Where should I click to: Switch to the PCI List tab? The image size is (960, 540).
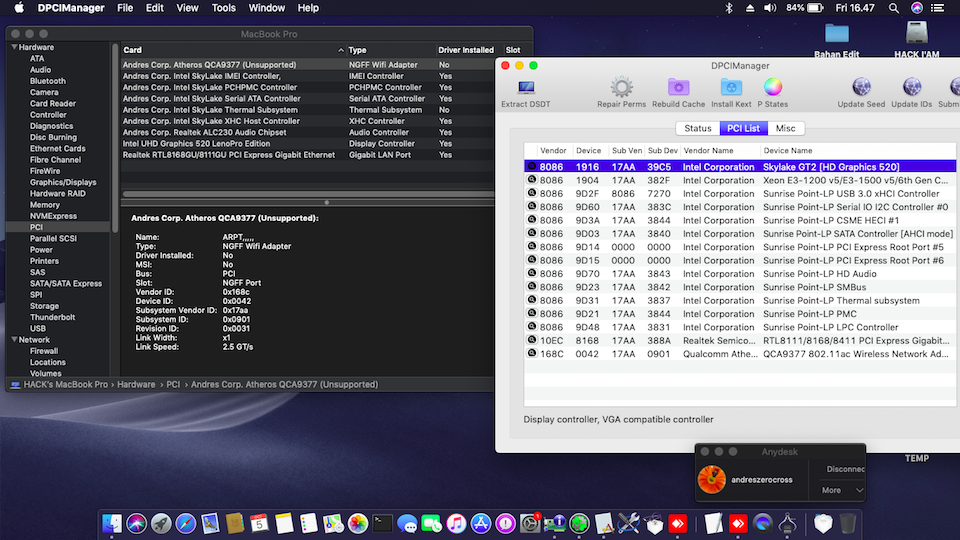pos(743,128)
